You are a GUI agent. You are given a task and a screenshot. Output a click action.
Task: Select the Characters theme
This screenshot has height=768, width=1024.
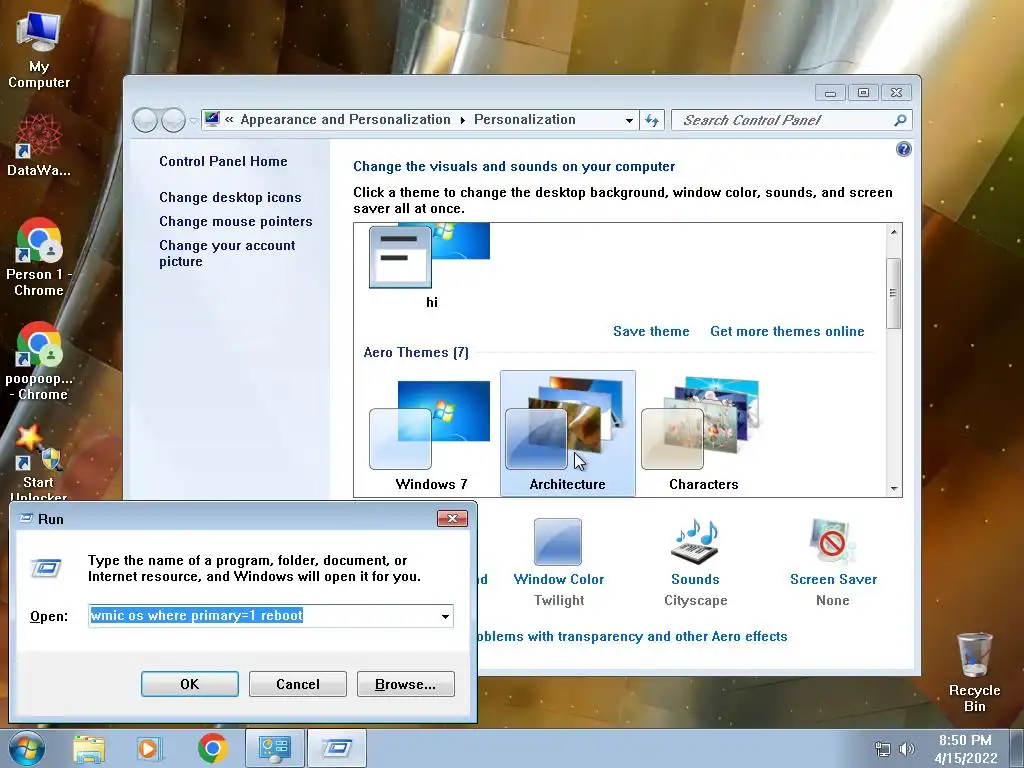[x=703, y=434]
